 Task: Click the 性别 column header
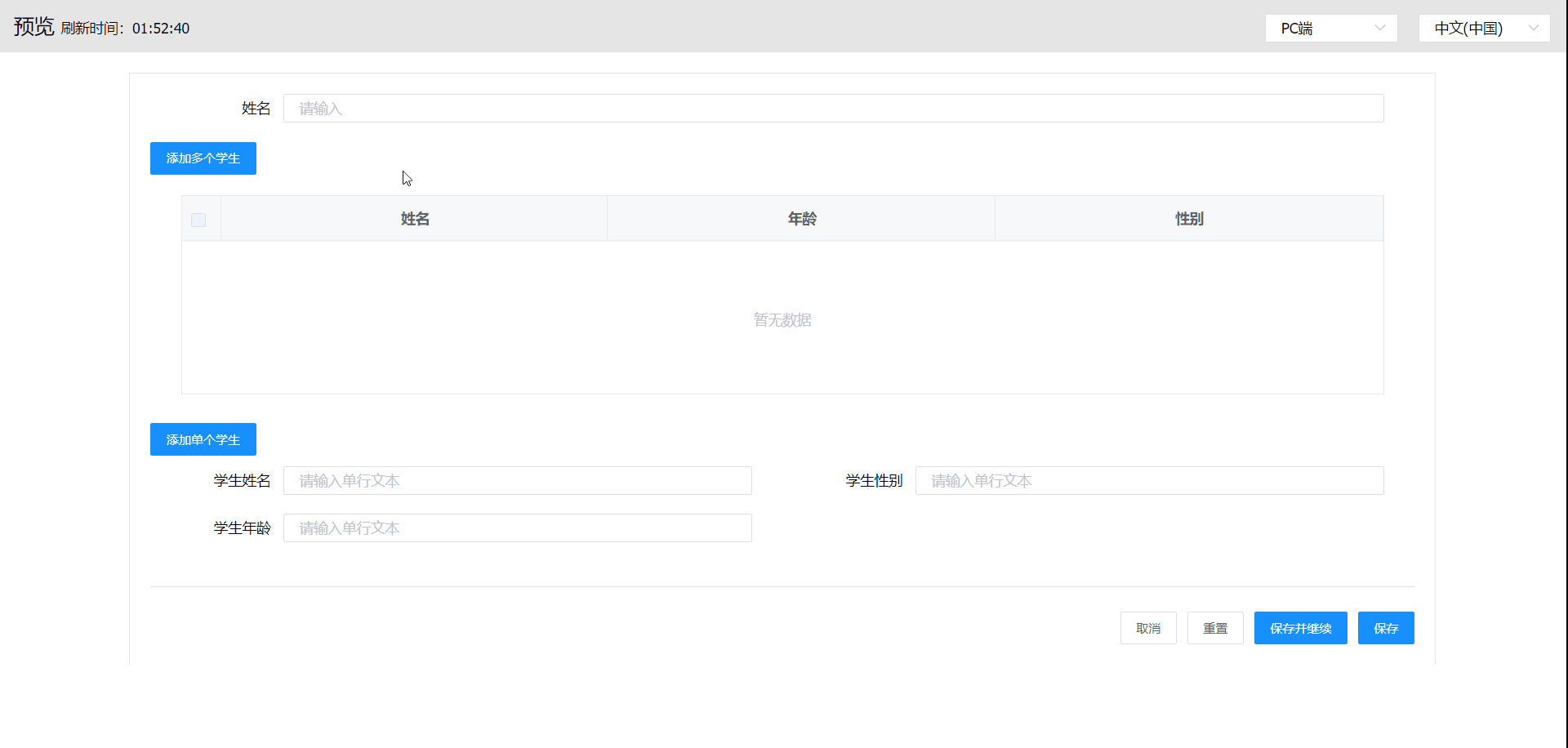(1189, 219)
